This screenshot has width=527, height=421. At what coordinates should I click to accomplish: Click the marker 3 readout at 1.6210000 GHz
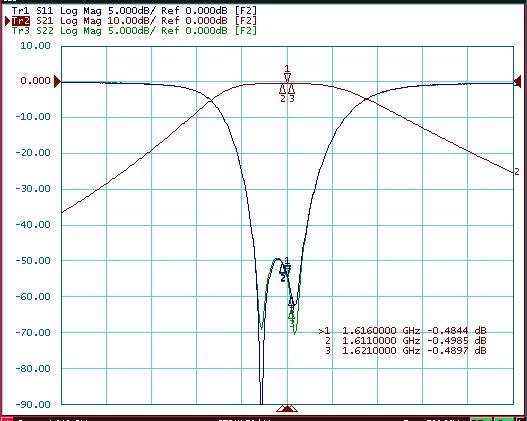[x=406, y=351]
